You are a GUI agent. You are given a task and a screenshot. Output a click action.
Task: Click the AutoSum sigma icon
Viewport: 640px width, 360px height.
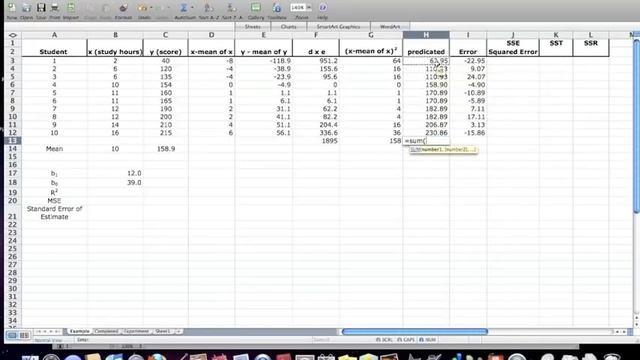click(x=184, y=8)
